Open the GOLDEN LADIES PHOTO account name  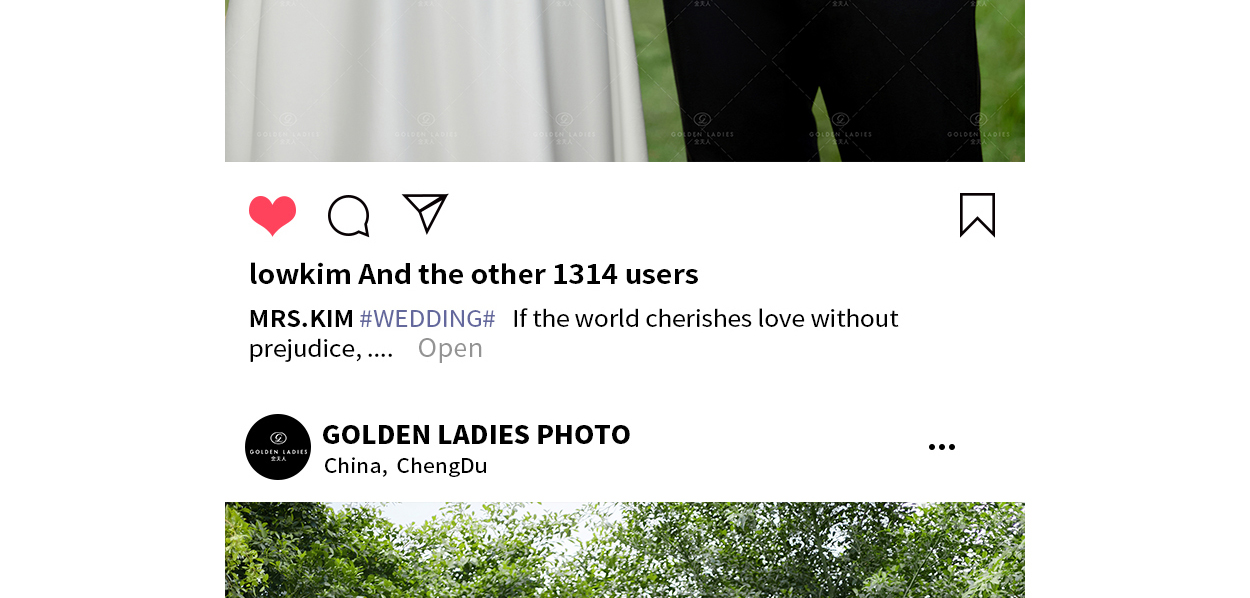476,434
